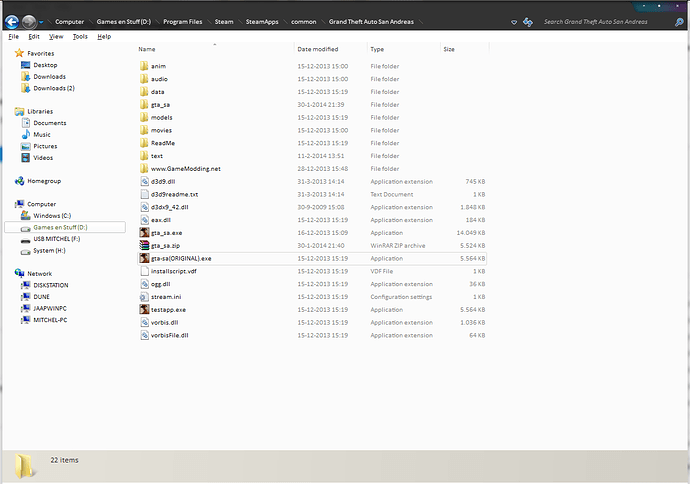The height and width of the screenshot is (484, 690).
Task: Select the gta_sa.exe application icon
Action: 145,231
